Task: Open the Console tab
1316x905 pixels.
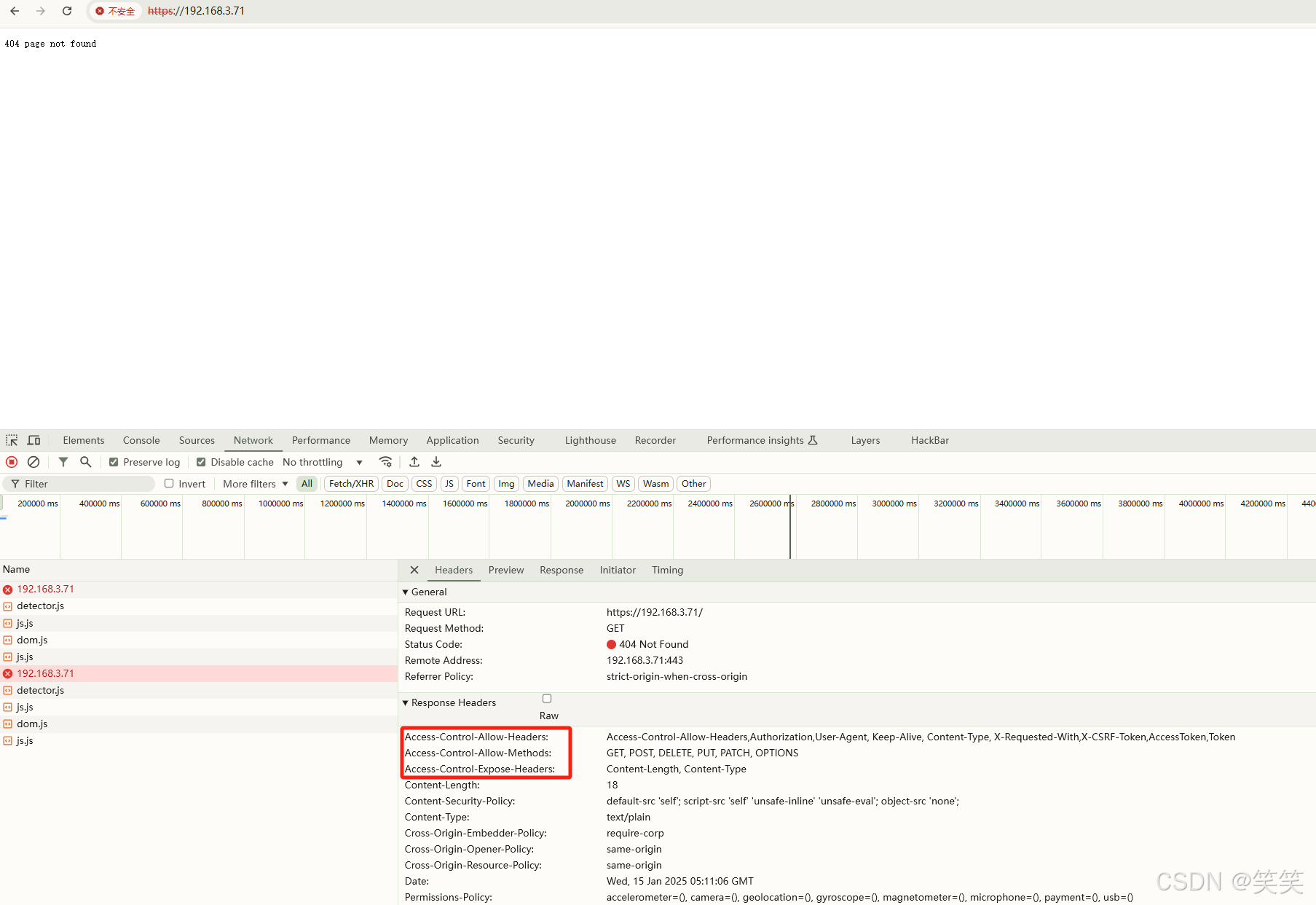Action: point(141,440)
